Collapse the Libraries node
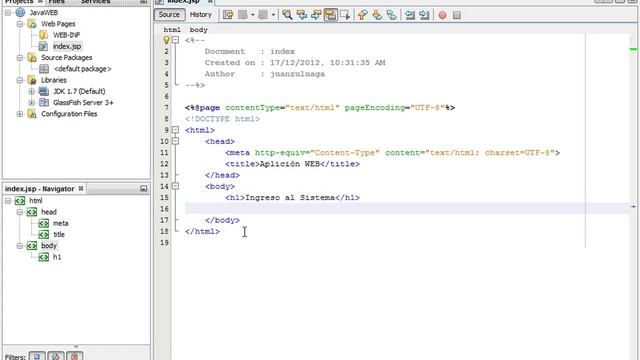The image size is (640, 360). (x=20, y=80)
